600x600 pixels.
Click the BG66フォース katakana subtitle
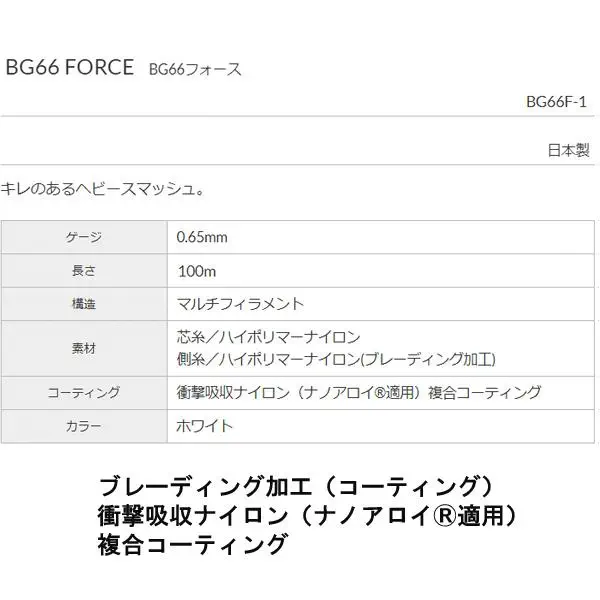click(195, 70)
